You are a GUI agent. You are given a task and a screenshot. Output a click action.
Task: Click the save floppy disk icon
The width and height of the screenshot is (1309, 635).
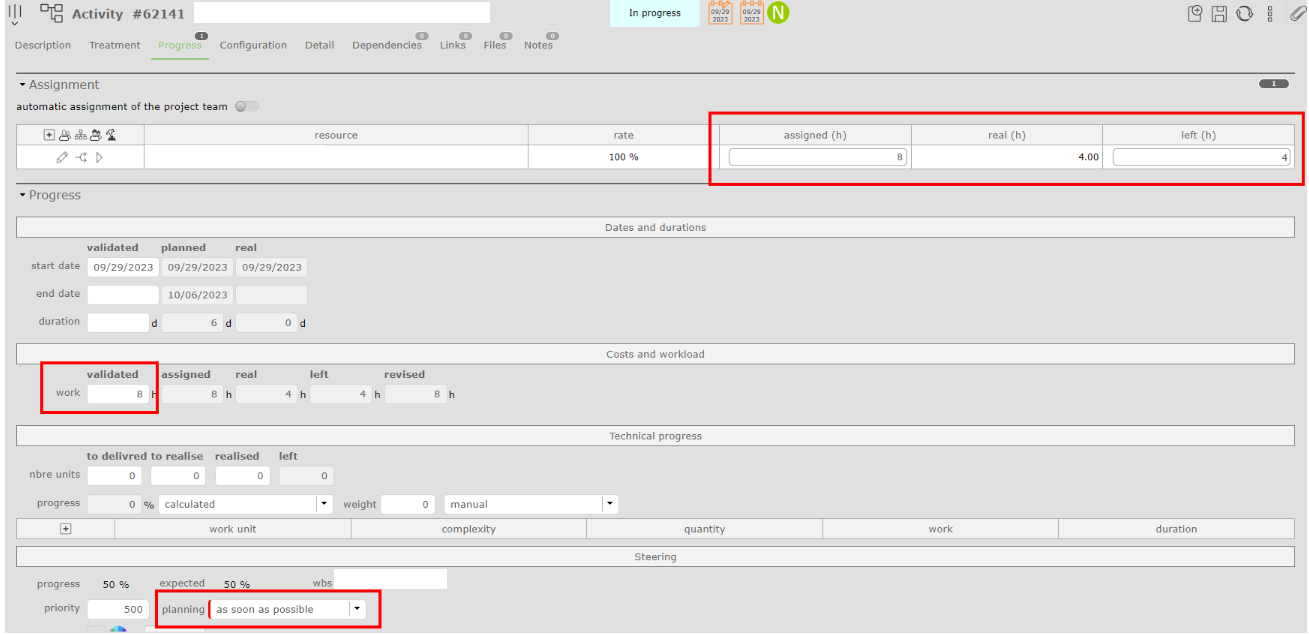tap(1219, 14)
